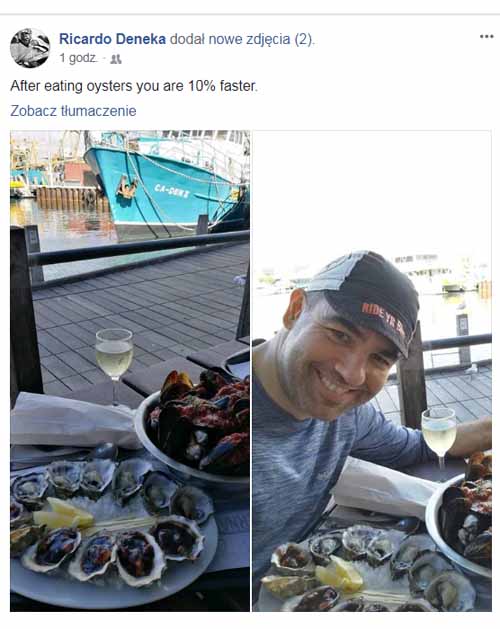Viewport: 500px width, 629px height.
Task: Click the wine glass in the right photo
Action: click(x=439, y=437)
